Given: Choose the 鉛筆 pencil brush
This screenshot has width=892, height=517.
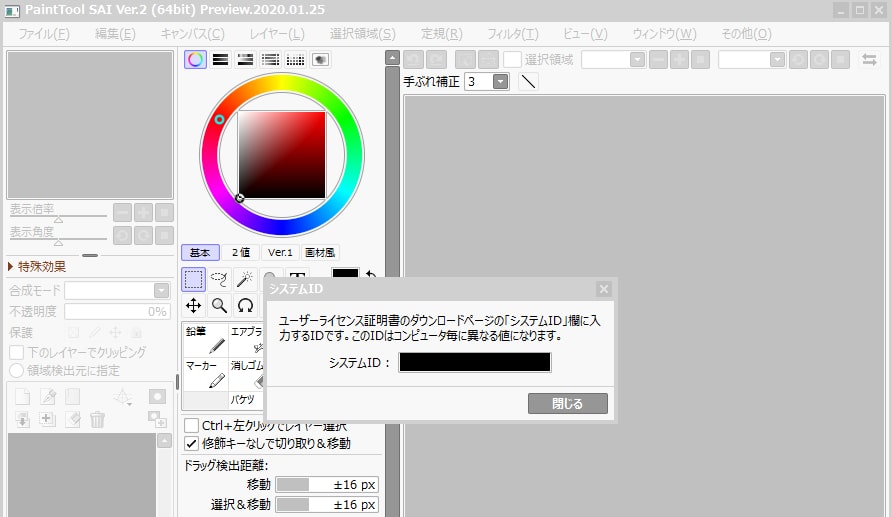Looking at the screenshot, I should click(205, 340).
